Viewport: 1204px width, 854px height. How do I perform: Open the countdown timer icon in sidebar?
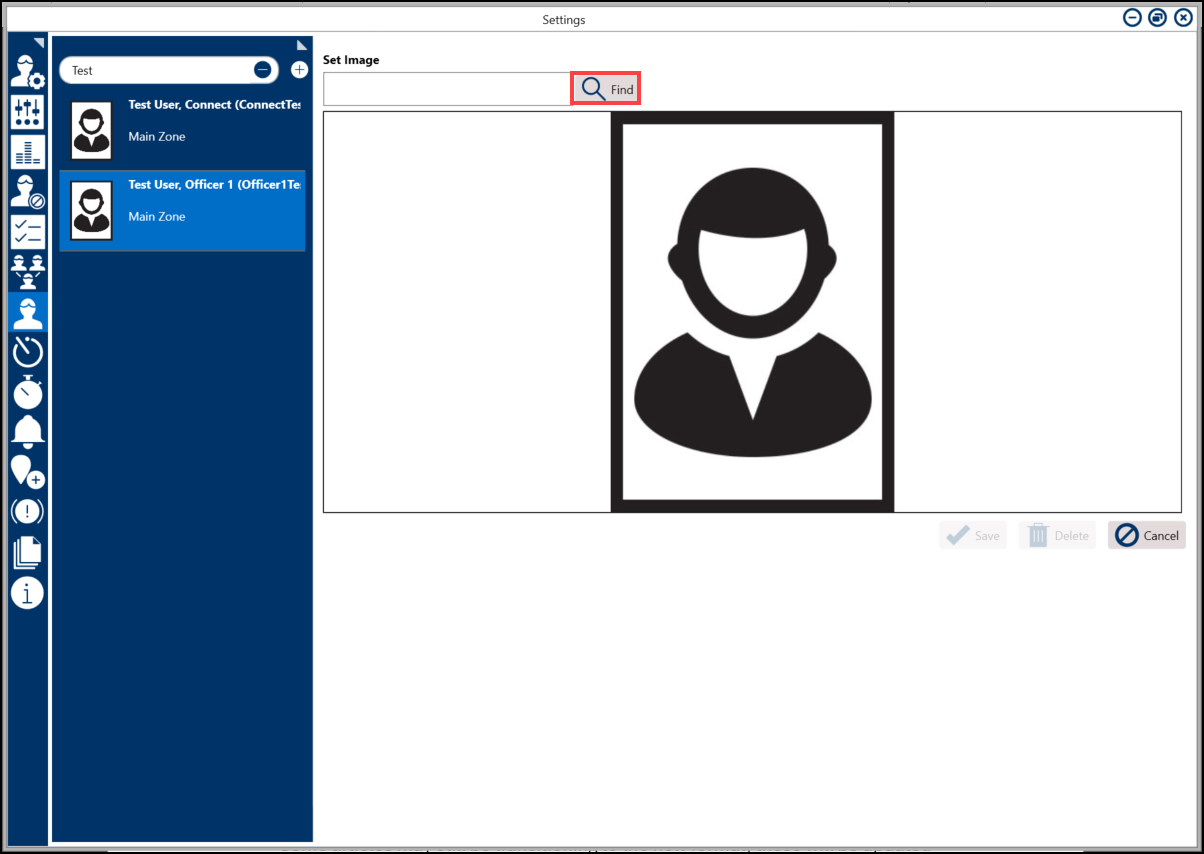(x=27, y=352)
